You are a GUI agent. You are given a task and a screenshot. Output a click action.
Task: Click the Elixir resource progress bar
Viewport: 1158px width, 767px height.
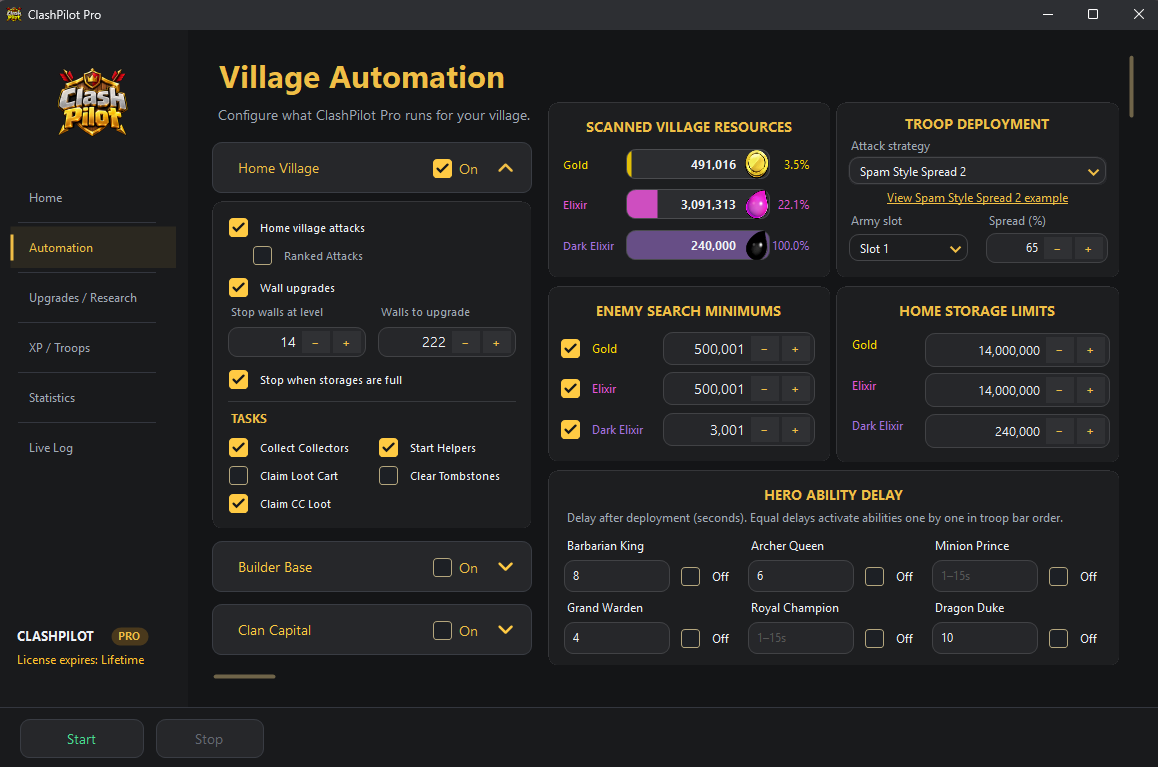[x=698, y=204]
